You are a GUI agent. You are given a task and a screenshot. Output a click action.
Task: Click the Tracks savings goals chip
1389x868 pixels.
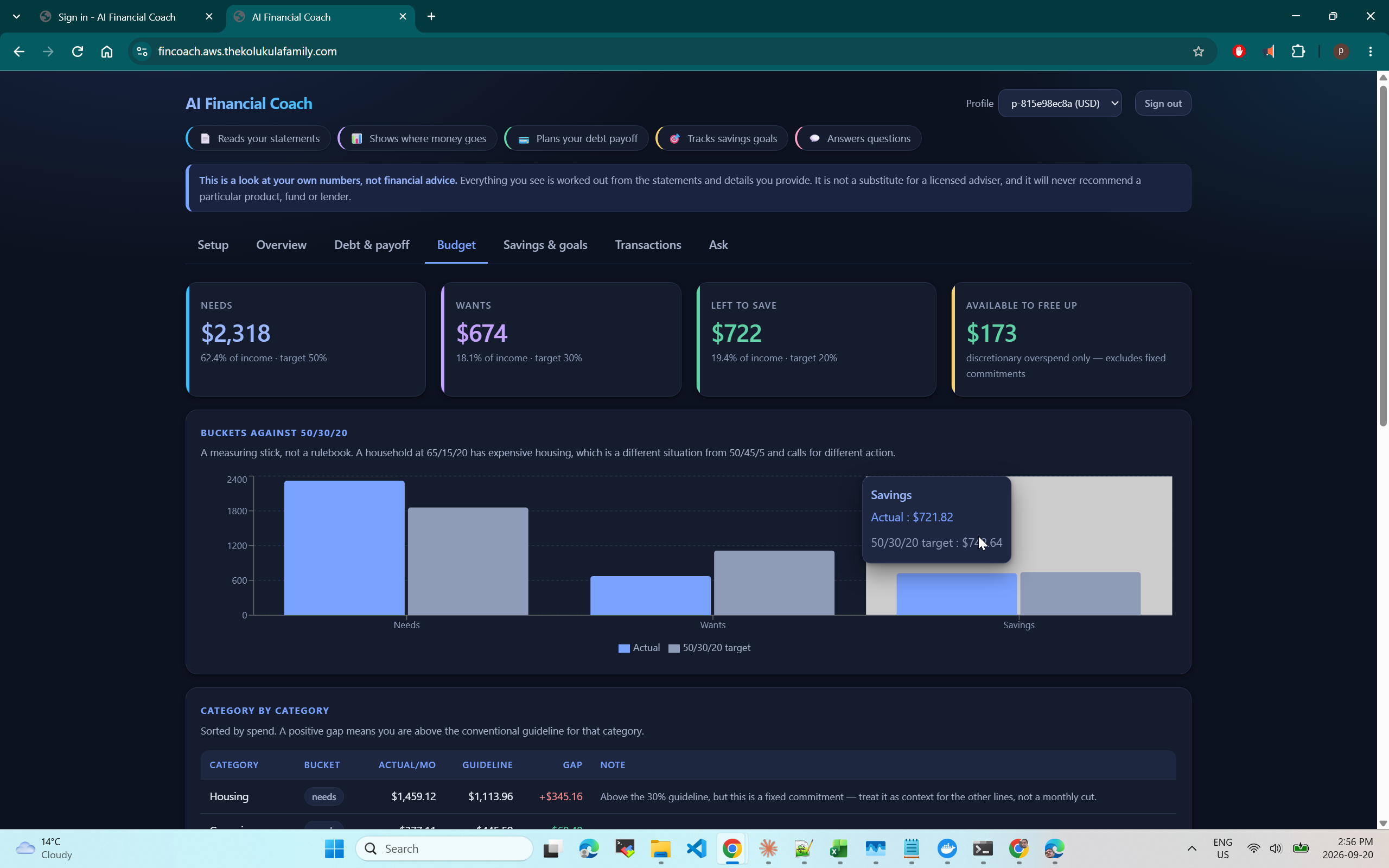pyautogui.click(x=722, y=138)
